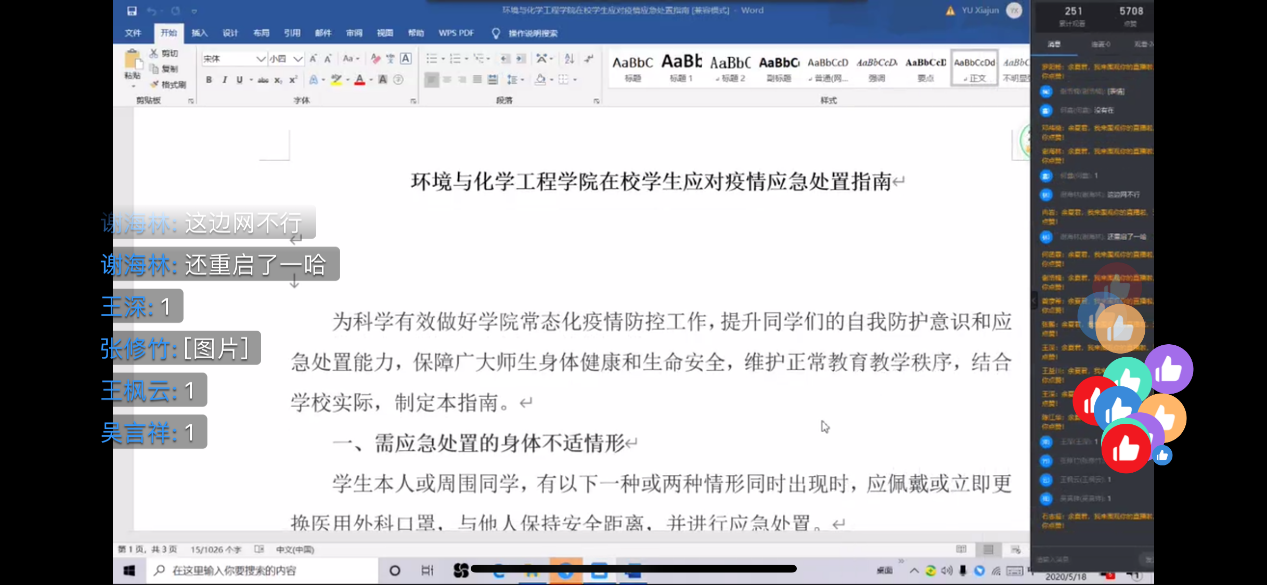Switch to the 审阅 (Review) ribbon tab
The width and height of the screenshot is (1267, 585).
(354, 33)
